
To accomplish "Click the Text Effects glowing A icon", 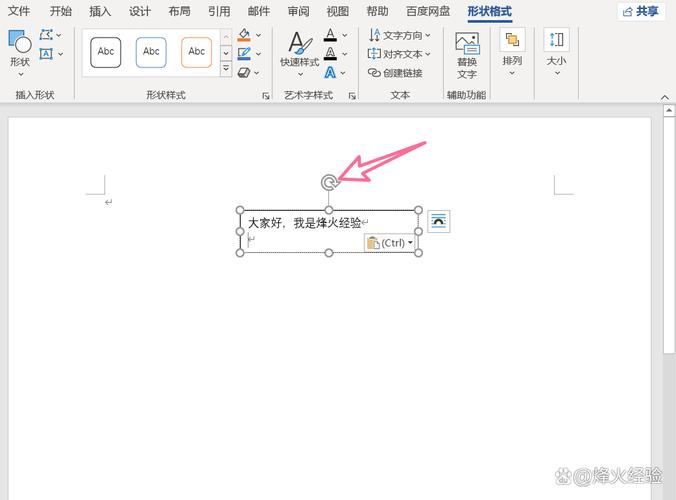I will 330,72.
